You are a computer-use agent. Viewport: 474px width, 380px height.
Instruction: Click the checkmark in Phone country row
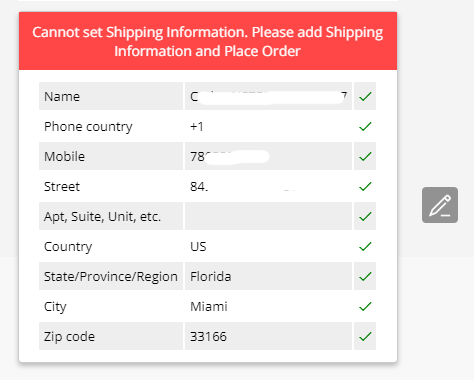[365, 126]
